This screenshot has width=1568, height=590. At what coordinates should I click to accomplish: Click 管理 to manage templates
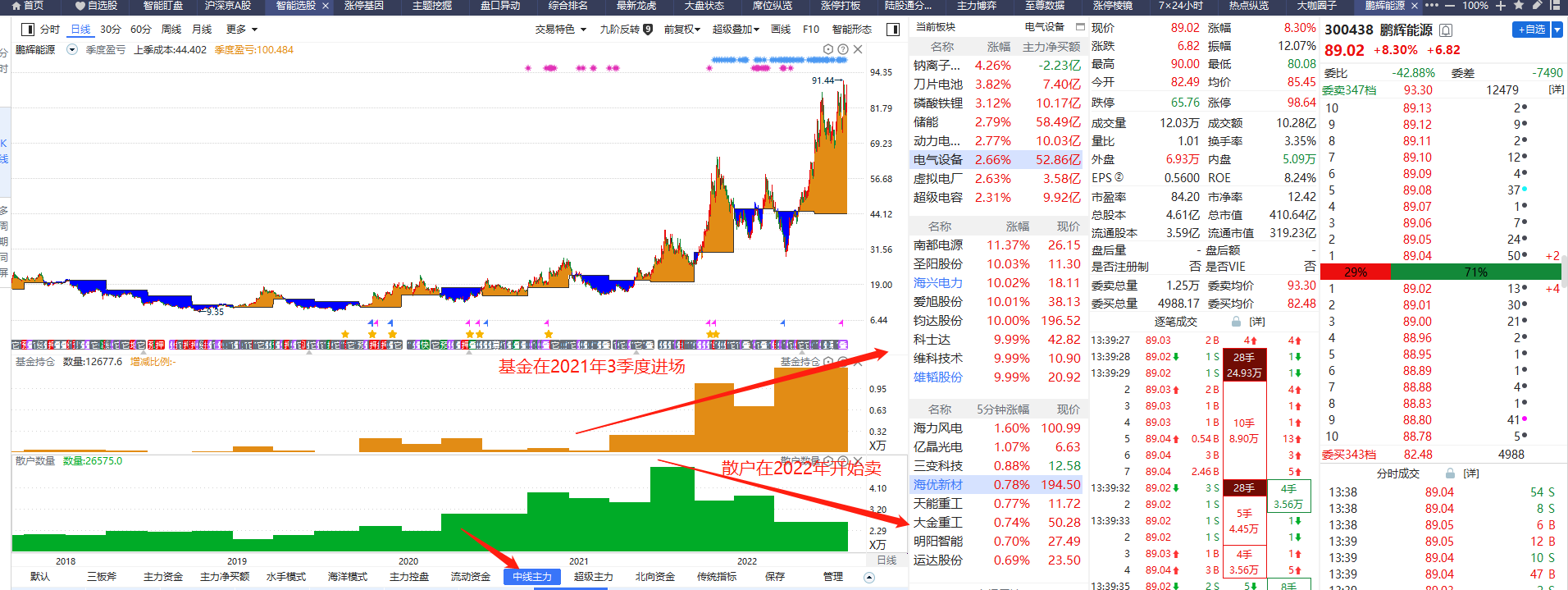[833, 577]
